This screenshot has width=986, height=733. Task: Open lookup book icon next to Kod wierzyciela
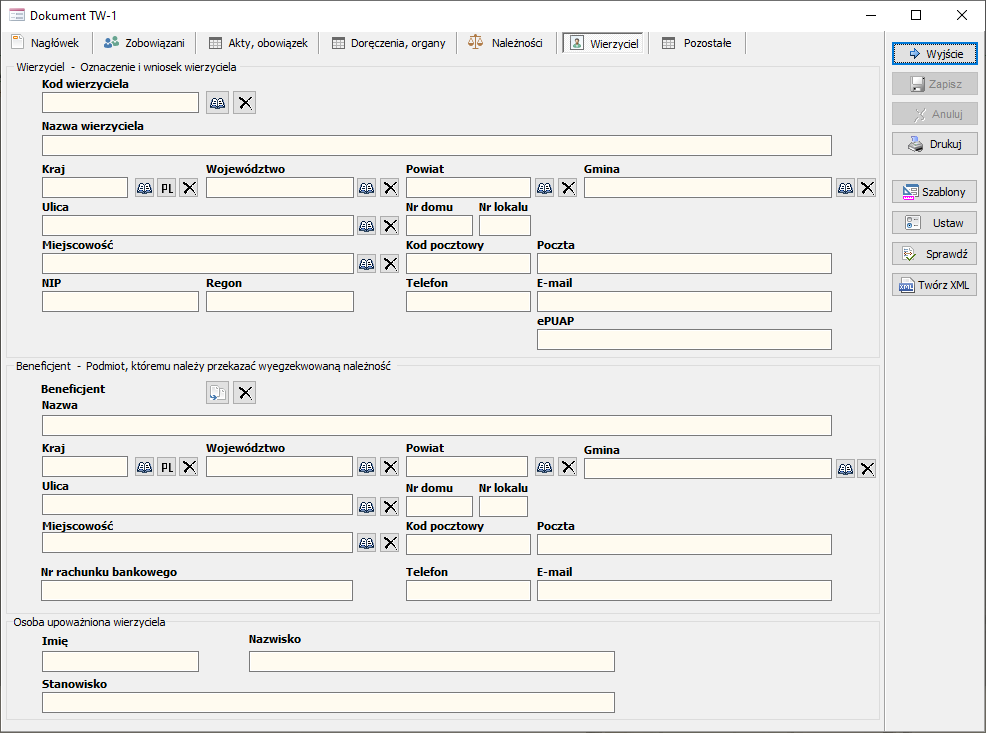(217, 102)
